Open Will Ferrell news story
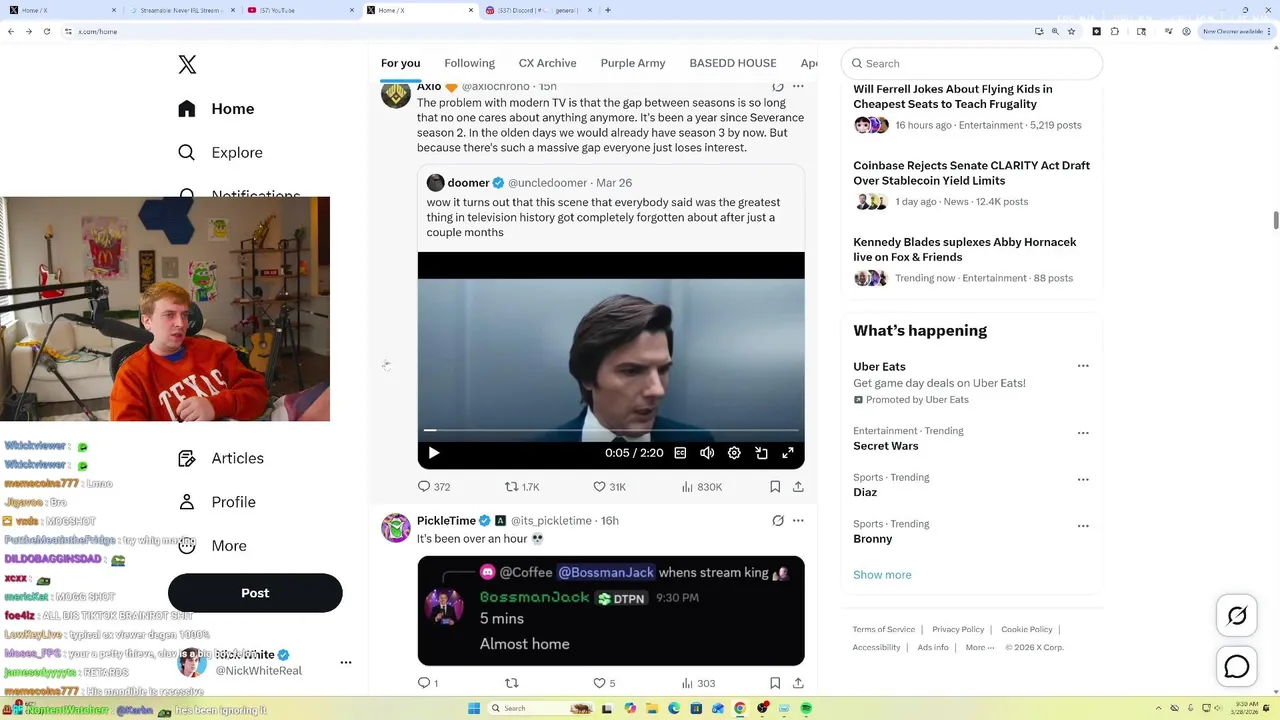The width and height of the screenshot is (1280, 720). [x=971, y=108]
